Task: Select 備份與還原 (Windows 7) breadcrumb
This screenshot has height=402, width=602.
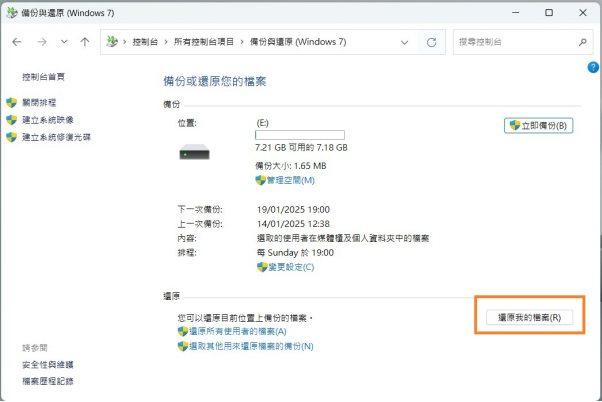Action: coord(298,42)
